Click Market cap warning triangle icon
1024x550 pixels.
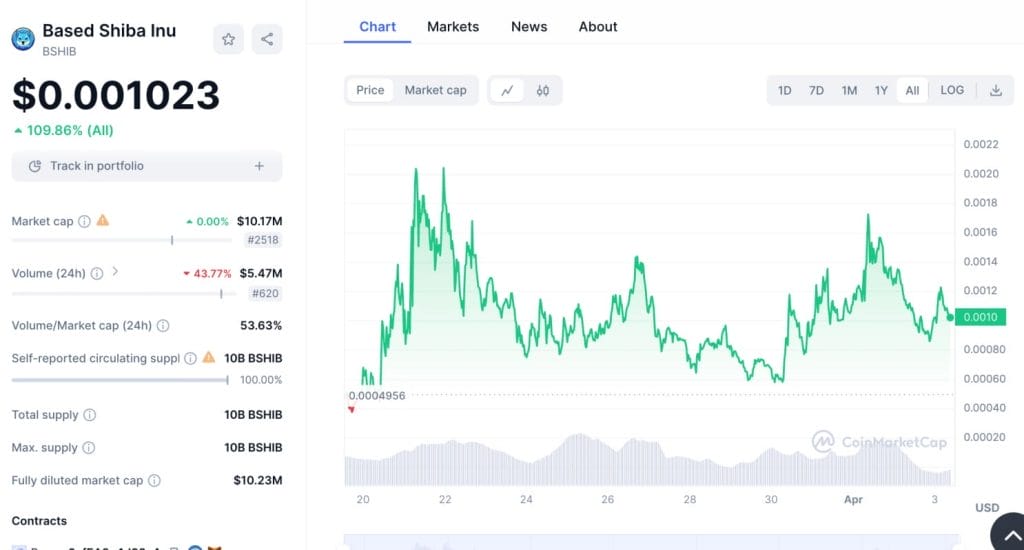[102, 221]
